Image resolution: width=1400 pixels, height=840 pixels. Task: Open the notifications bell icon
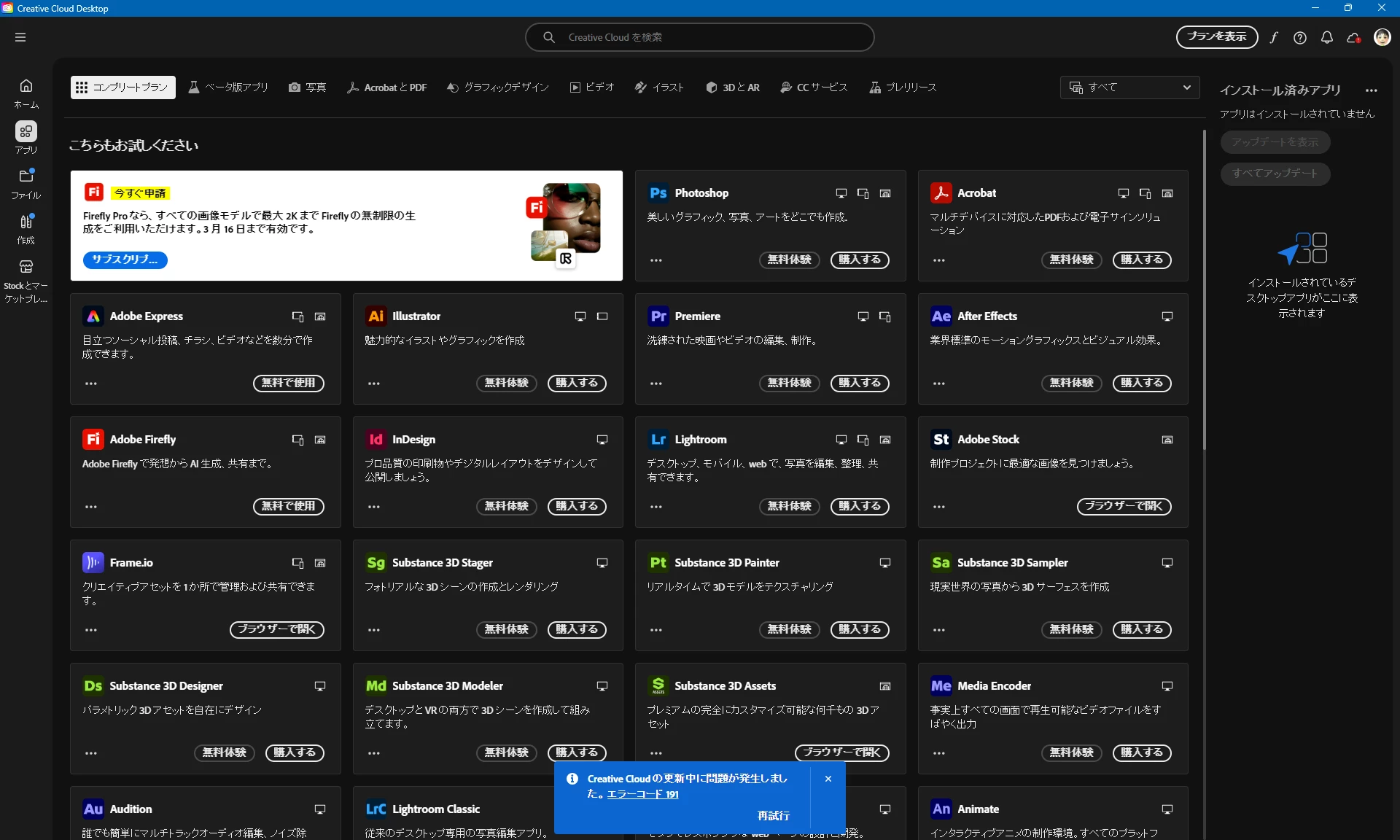1327,38
